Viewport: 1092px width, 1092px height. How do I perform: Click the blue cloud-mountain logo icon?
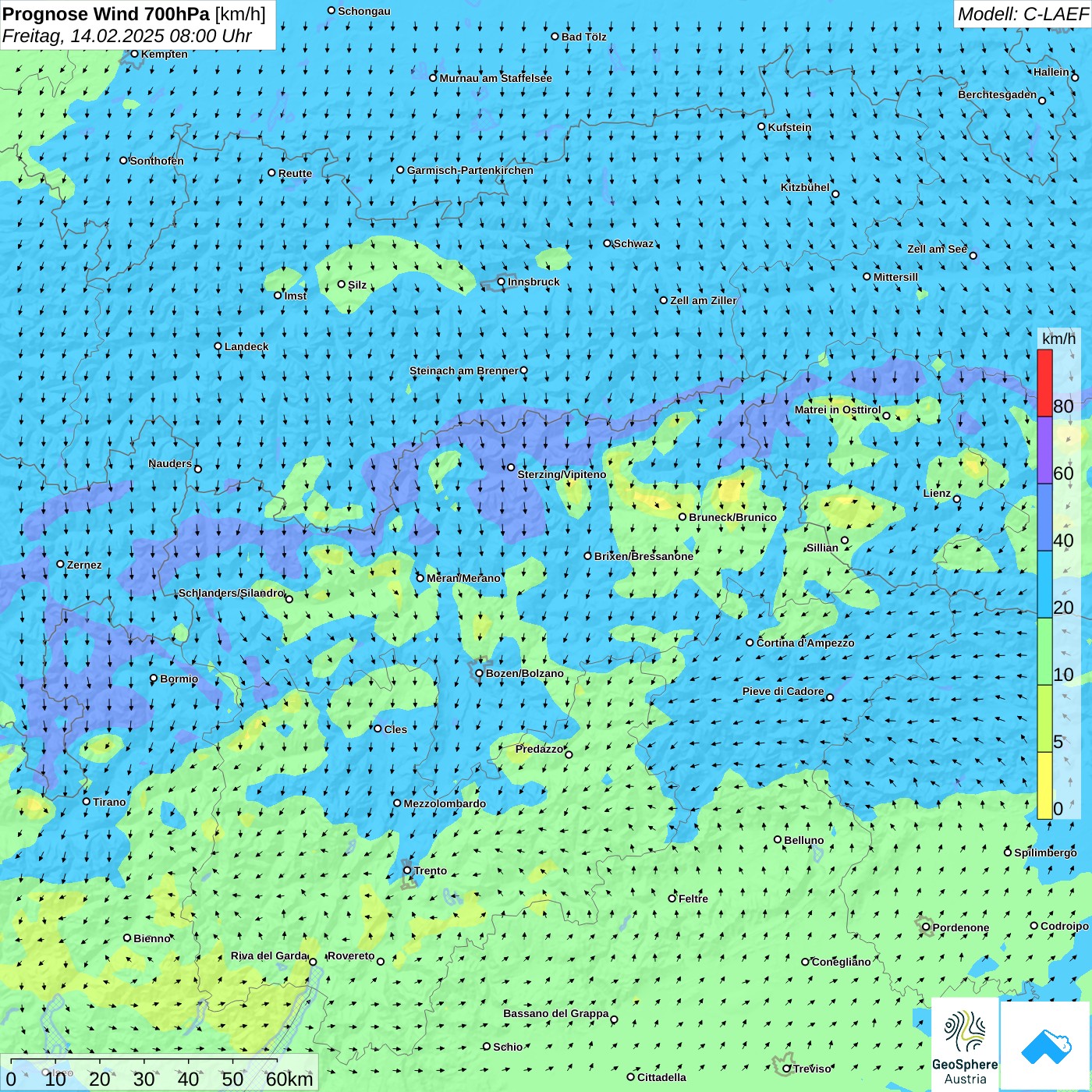[x=1045, y=1047]
